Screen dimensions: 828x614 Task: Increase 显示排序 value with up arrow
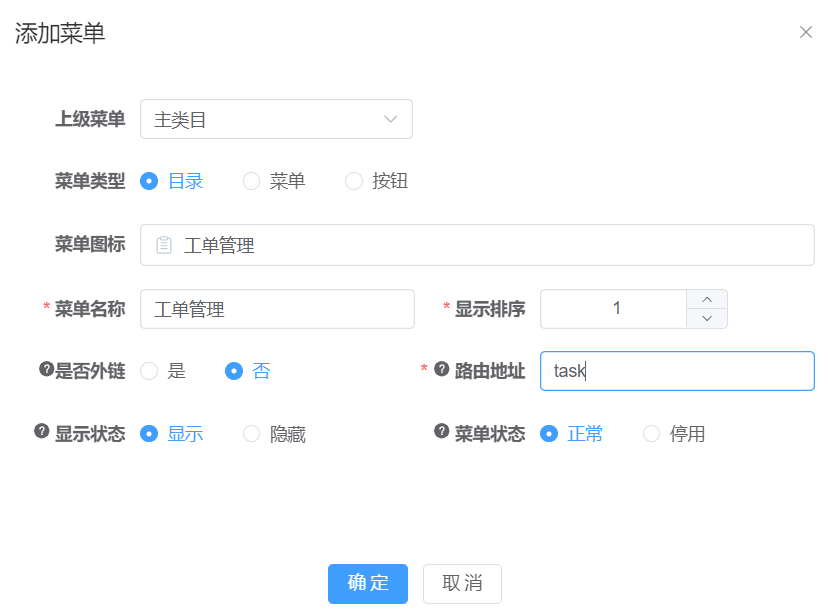tap(706, 299)
